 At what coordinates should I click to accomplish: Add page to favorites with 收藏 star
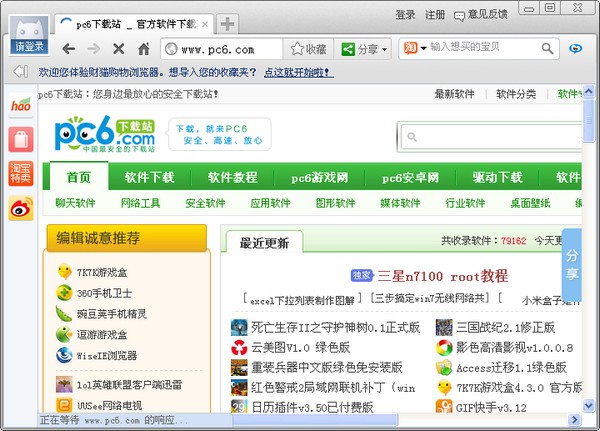tap(308, 49)
